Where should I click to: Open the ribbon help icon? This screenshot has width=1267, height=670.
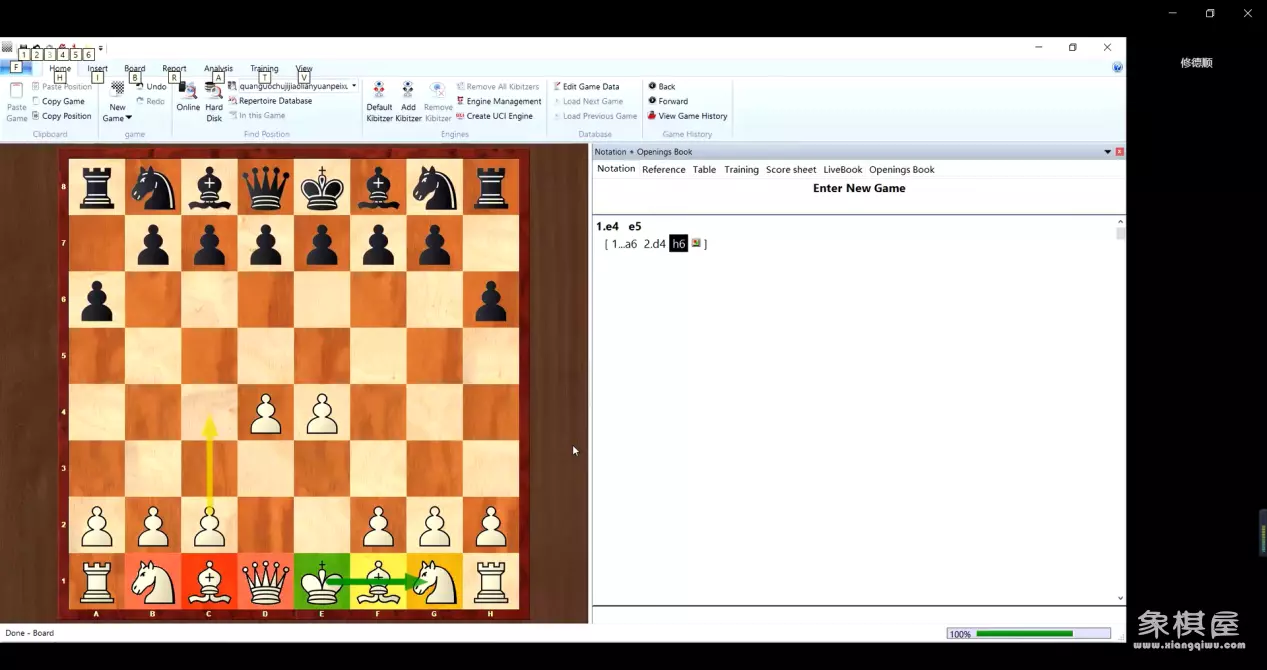[x=1117, y=68]
